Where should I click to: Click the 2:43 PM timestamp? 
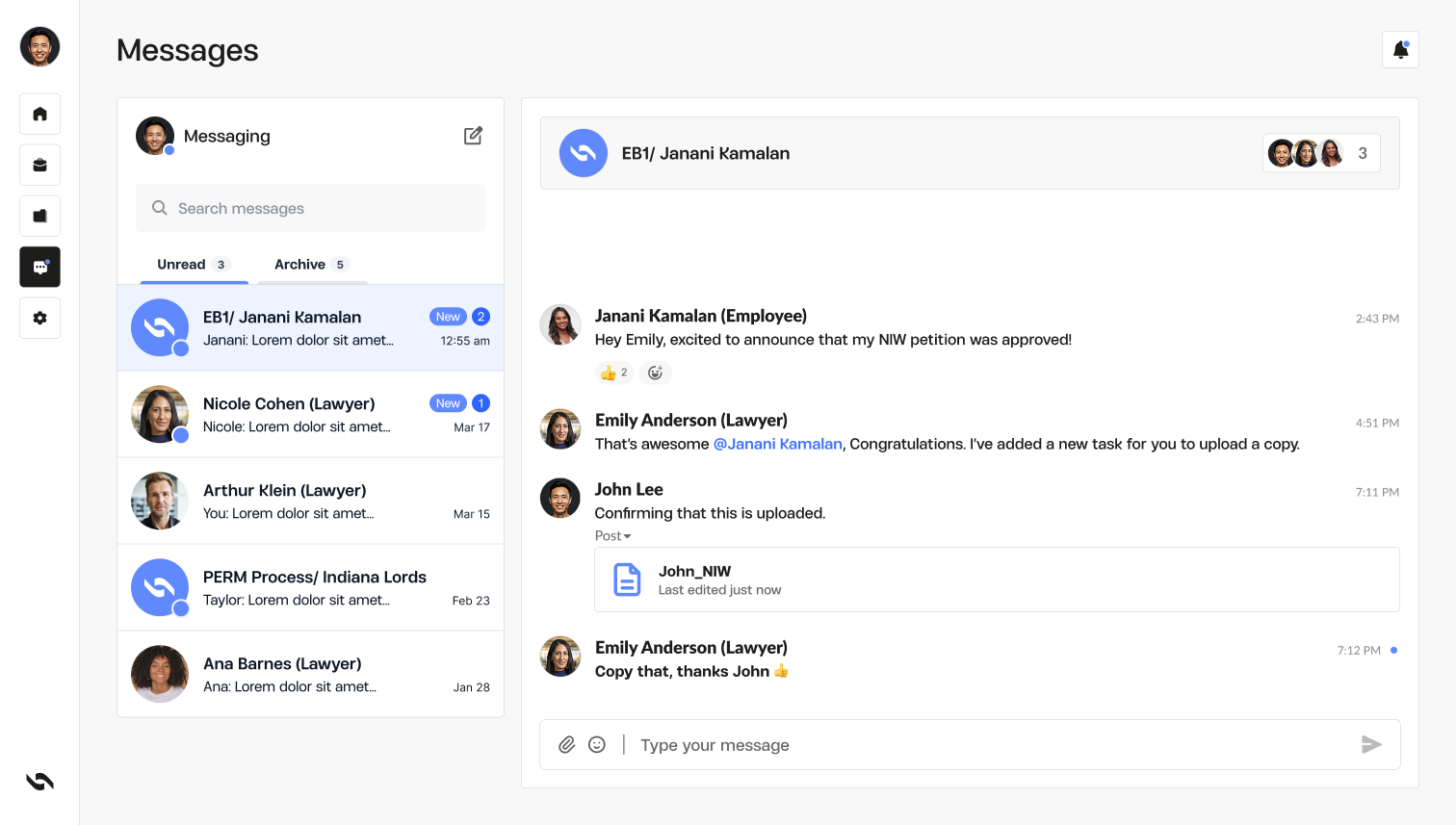1377,319
